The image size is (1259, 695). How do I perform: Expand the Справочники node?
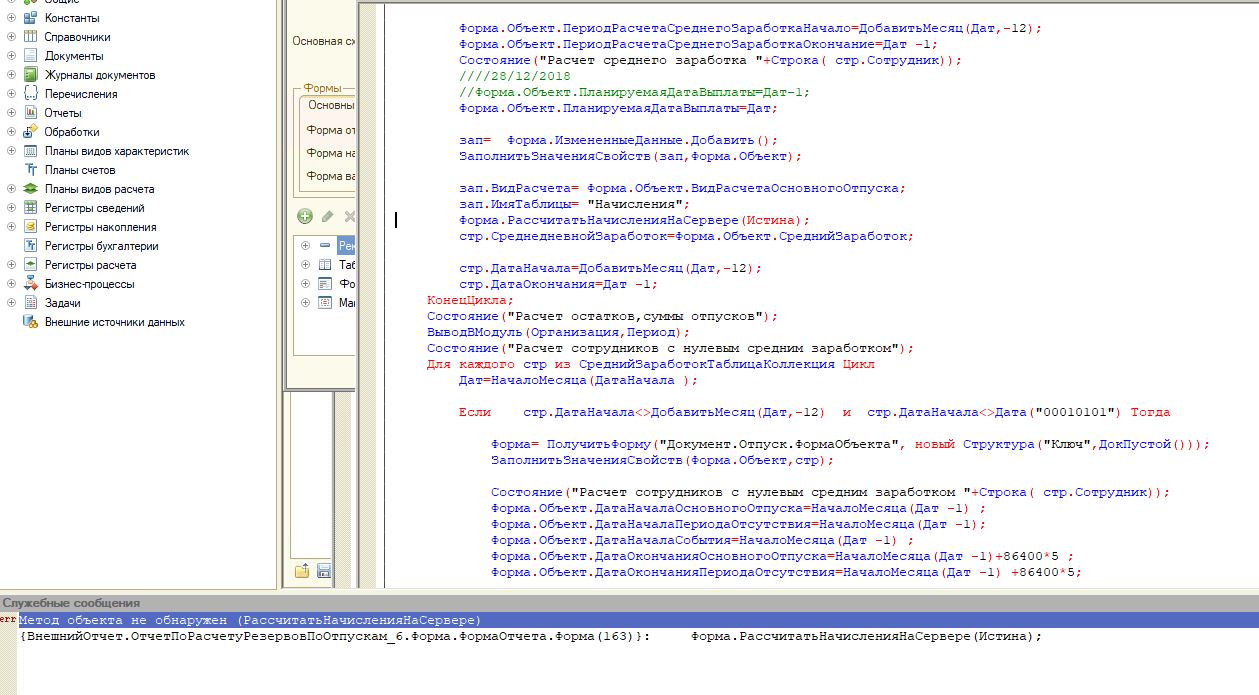(x=11, y=37)
